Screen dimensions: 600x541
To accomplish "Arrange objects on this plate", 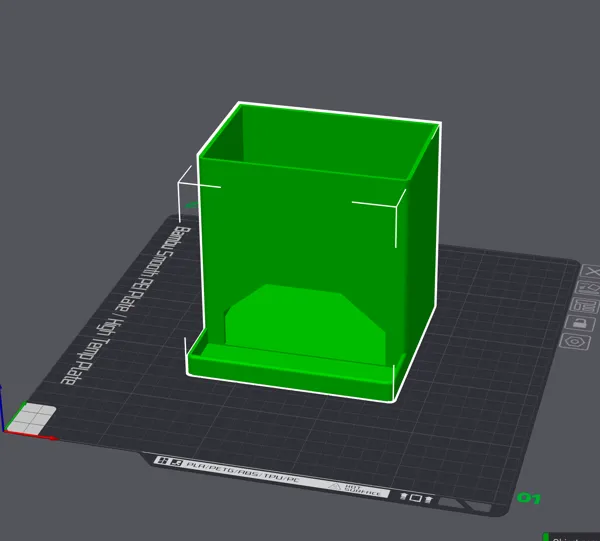I will click(584, 306).
